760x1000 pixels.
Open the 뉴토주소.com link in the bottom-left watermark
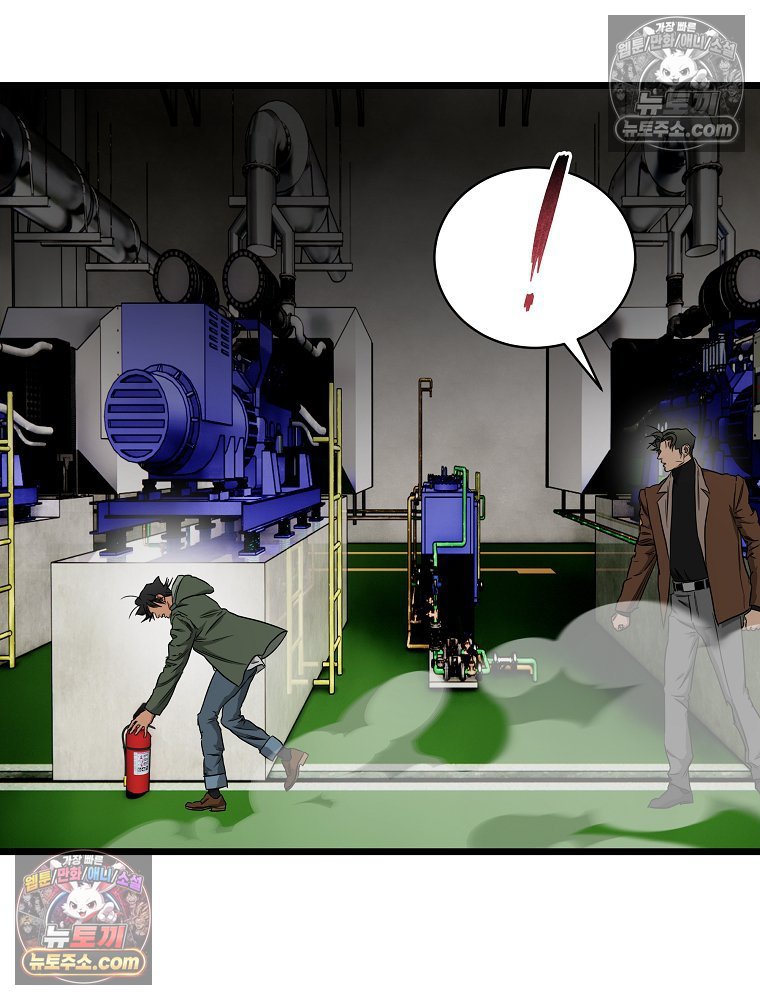click(84, 962)
